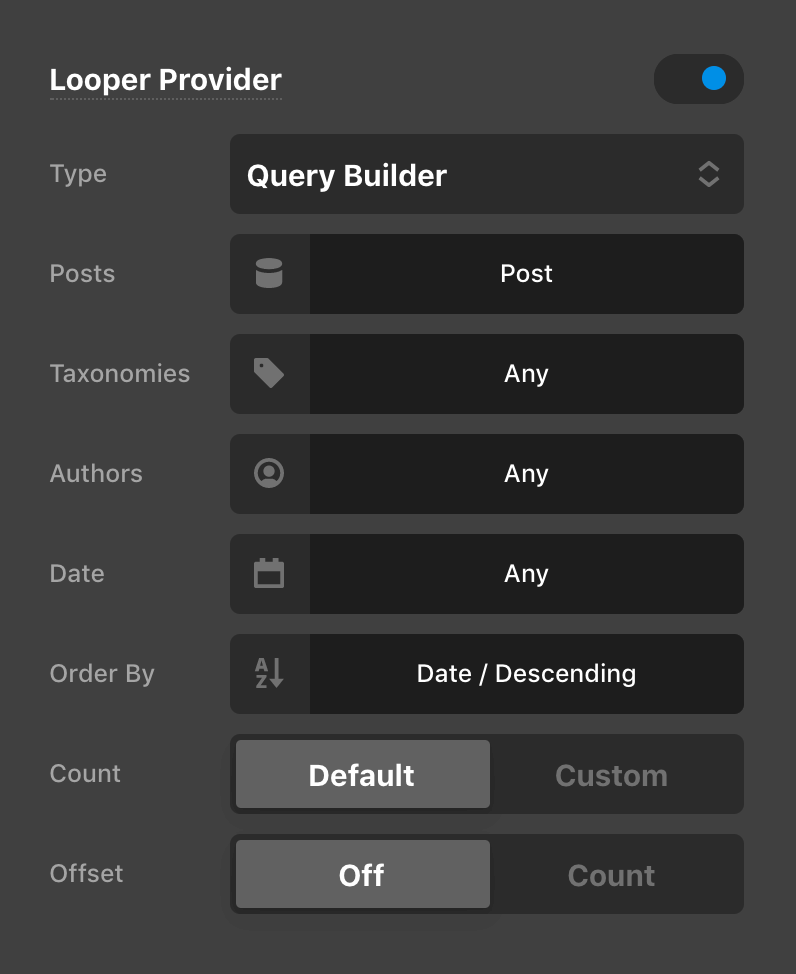
Task: Click the Taxonomies tag icon
Action: (x=269, y=374)
